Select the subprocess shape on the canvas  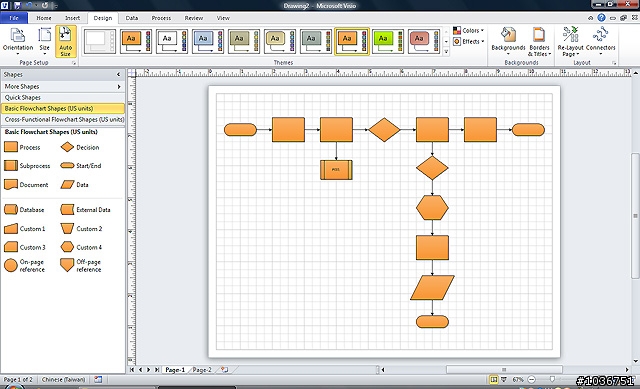pos(336,170)
